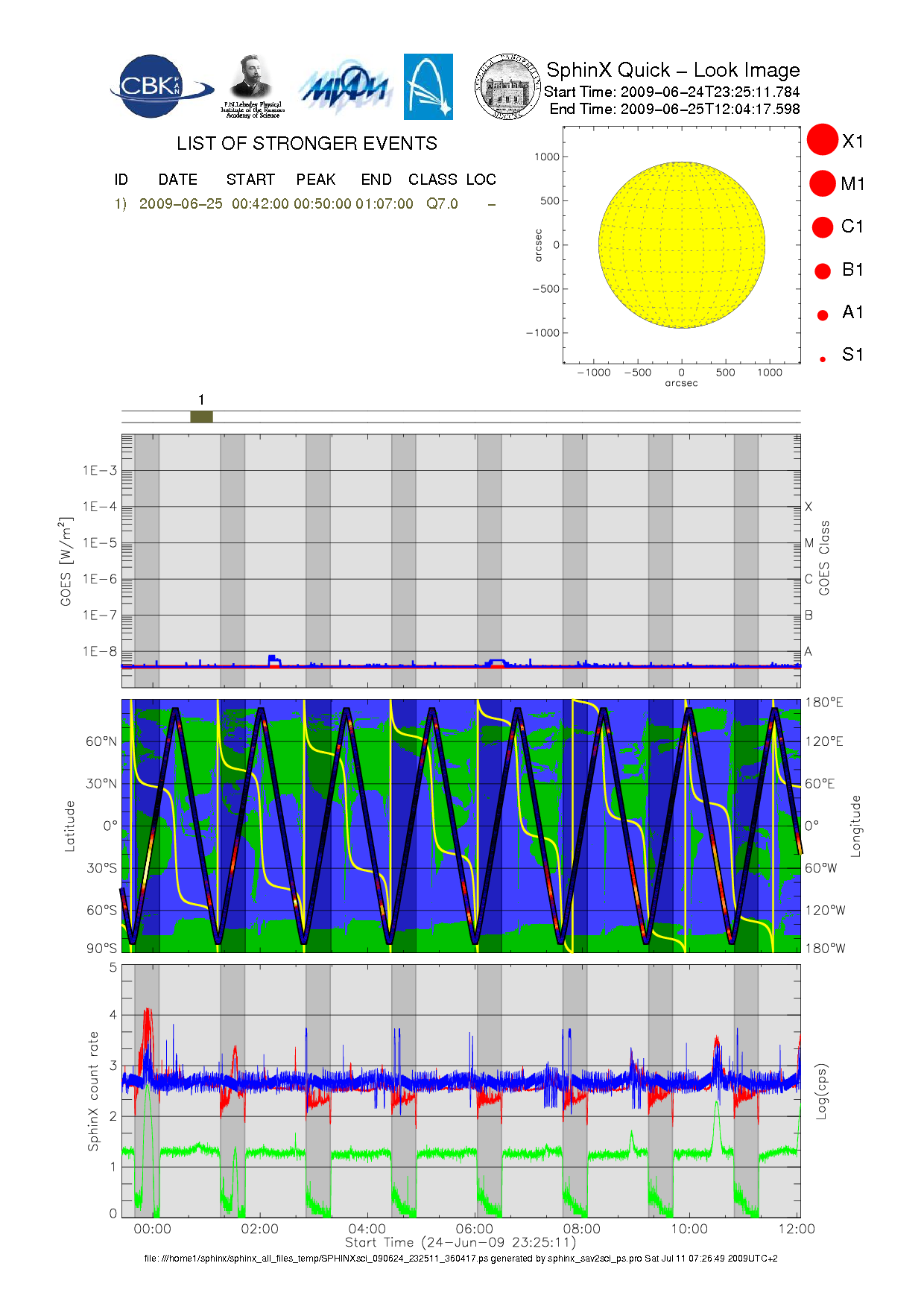The image size is (924, 1307).
Task: Click the M1 red legend circle
Action: (x=823, y=183)
